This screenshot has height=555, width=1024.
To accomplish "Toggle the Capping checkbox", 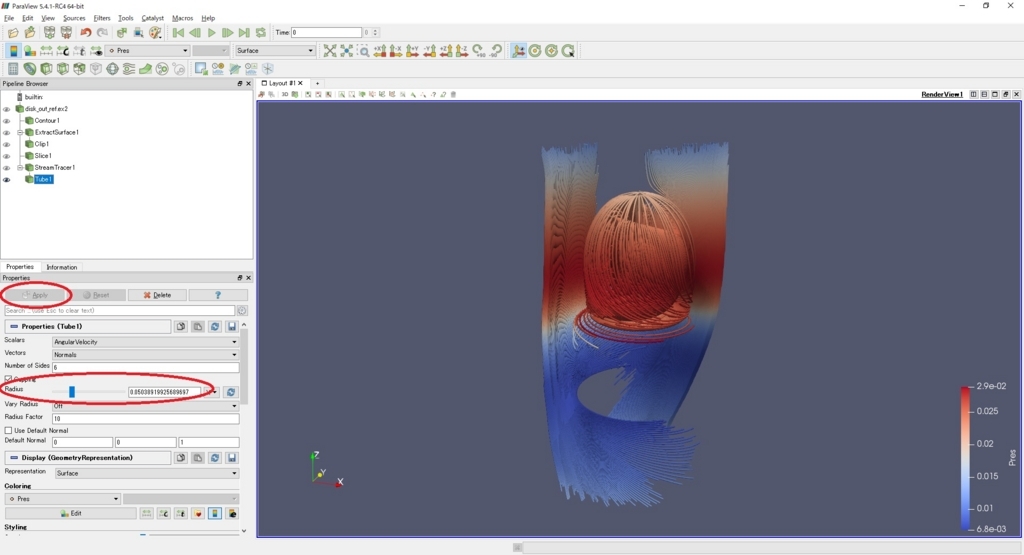I will pos(8,379).
